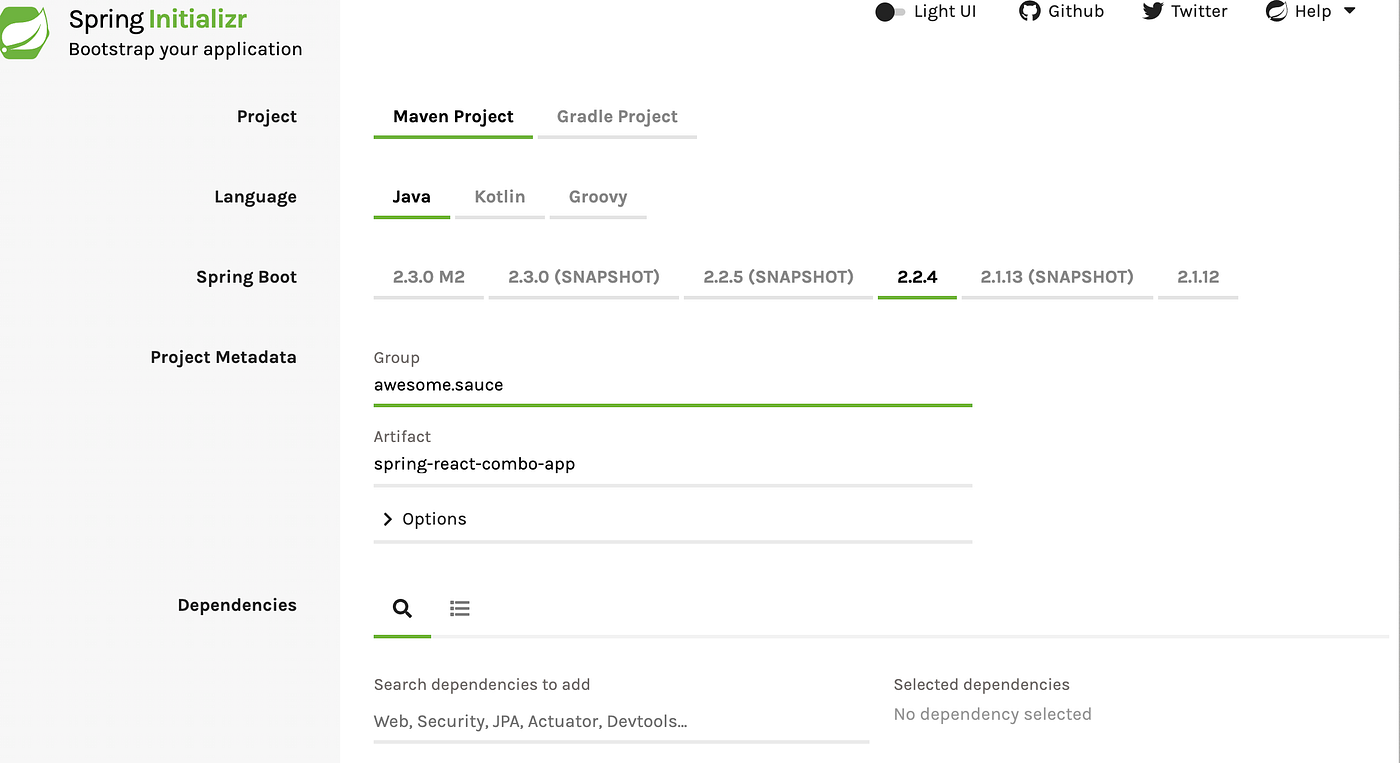Screen dimensions: 1400x763
Task: Click the Twitter link
Action: click(x=1184, y=12)
